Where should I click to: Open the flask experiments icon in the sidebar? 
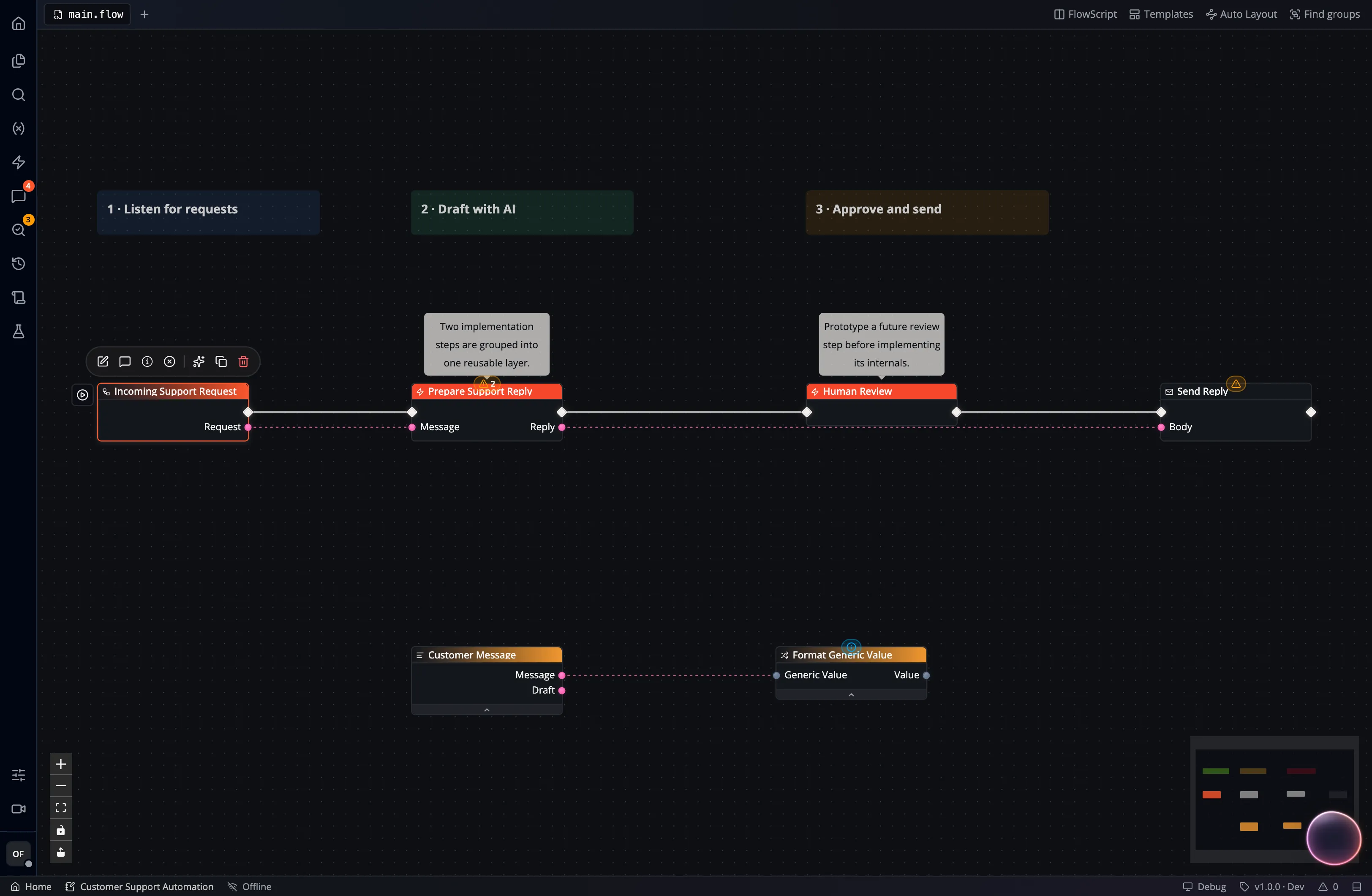pos(19,331)
